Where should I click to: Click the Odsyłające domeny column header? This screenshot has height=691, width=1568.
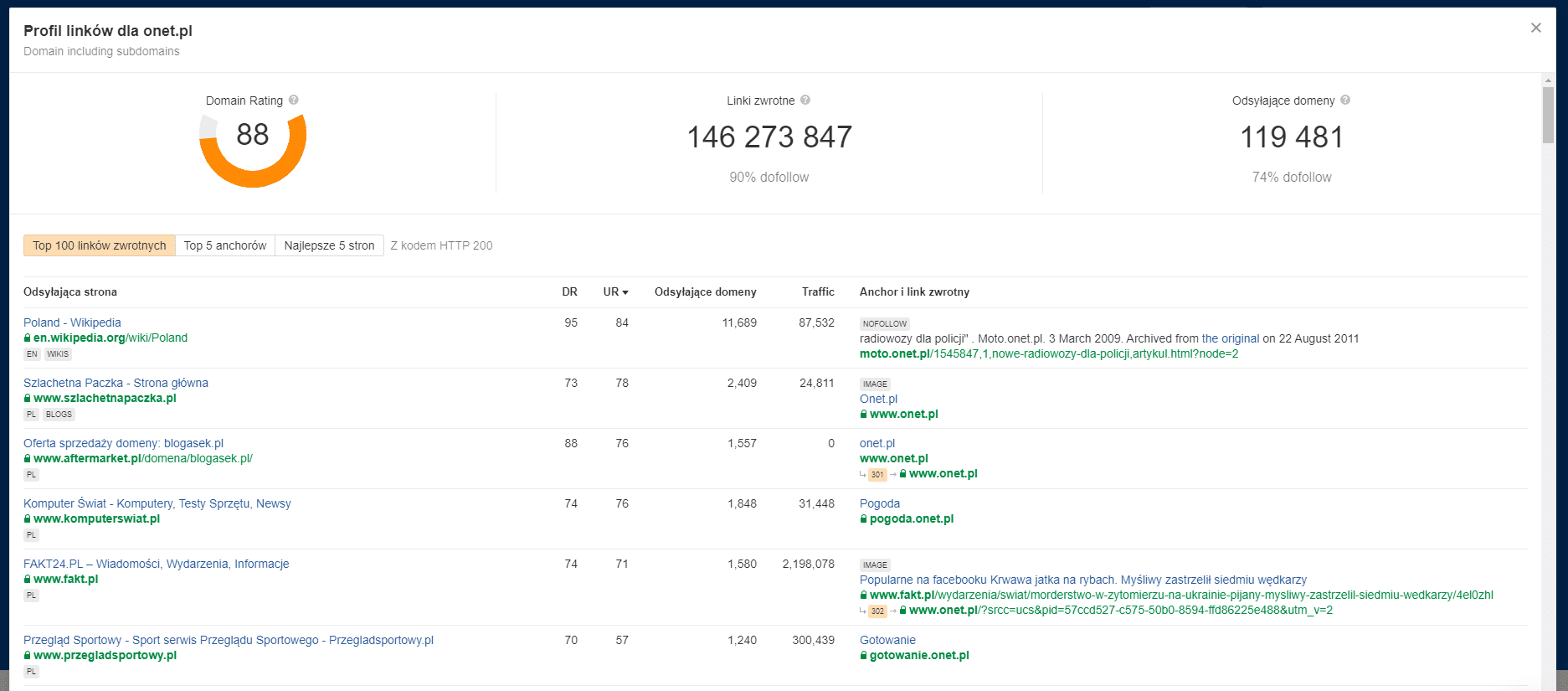click(x=706, y=291)
